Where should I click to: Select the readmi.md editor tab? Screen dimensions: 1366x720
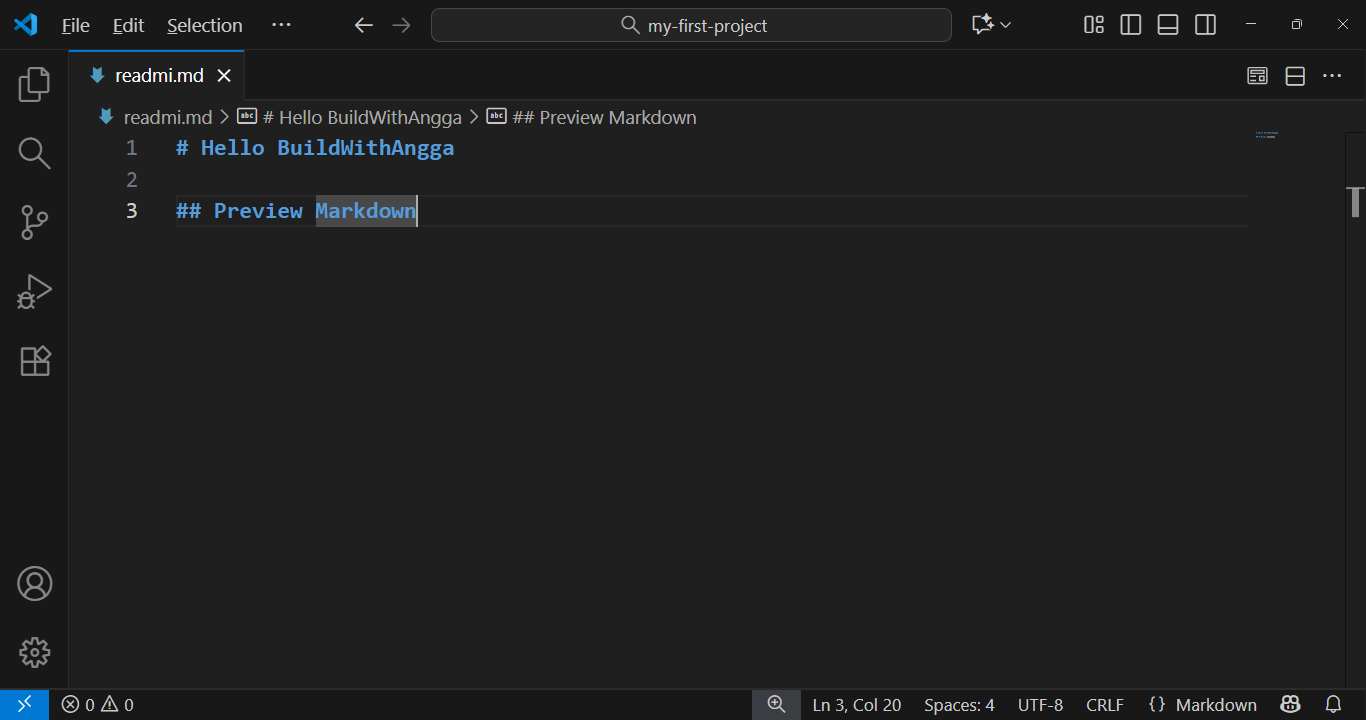coord(158,76)
